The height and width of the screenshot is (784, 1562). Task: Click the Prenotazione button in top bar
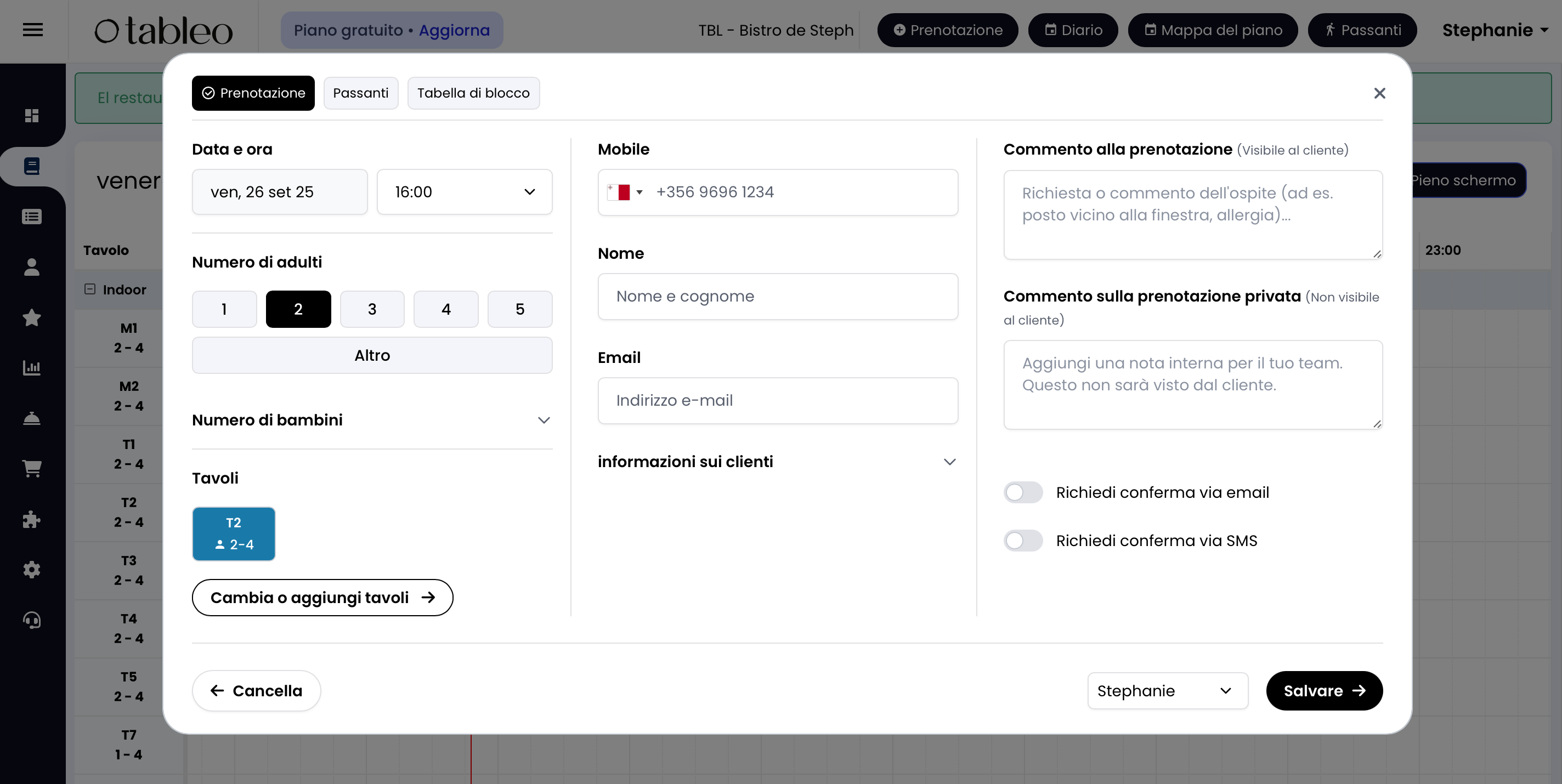pyautogui.click(x=948, y=30)
